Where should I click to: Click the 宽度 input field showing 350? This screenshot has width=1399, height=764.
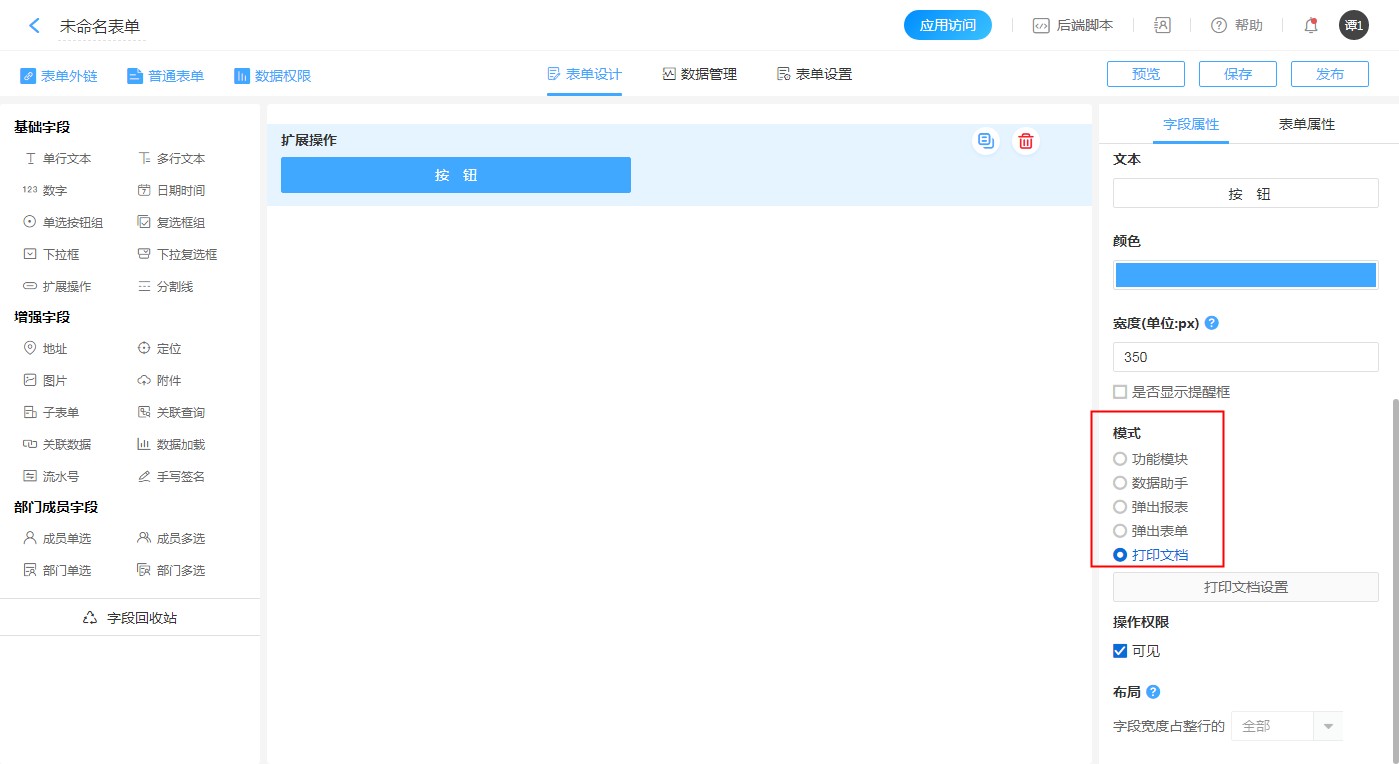1245,357
